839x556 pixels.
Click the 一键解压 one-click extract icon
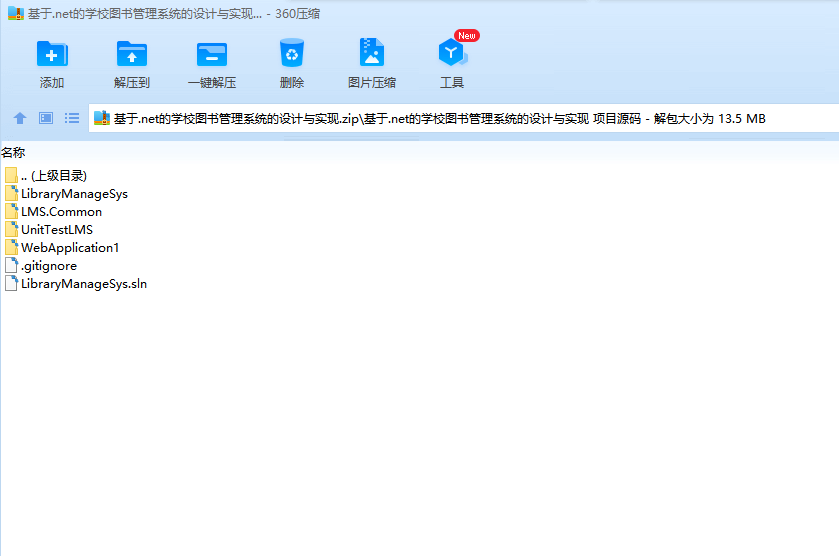pyautogui.click(x=212, y=54)
